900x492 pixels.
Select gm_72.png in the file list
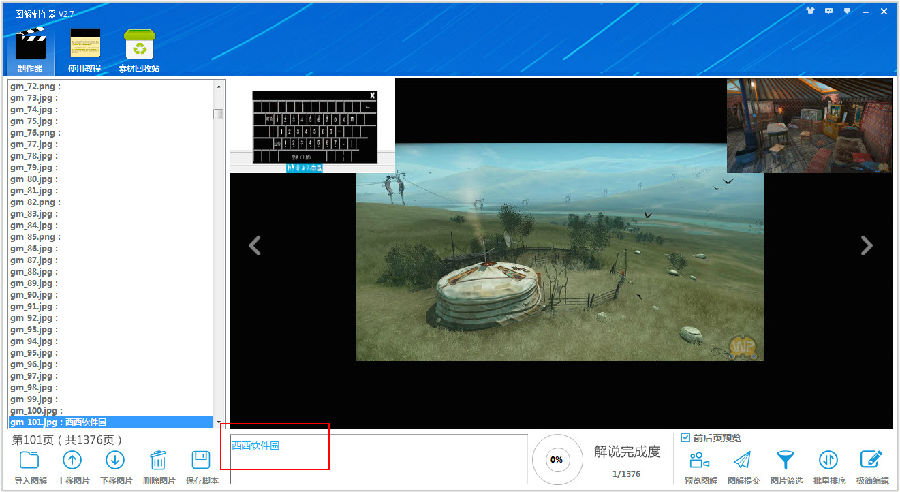[35, 86]
